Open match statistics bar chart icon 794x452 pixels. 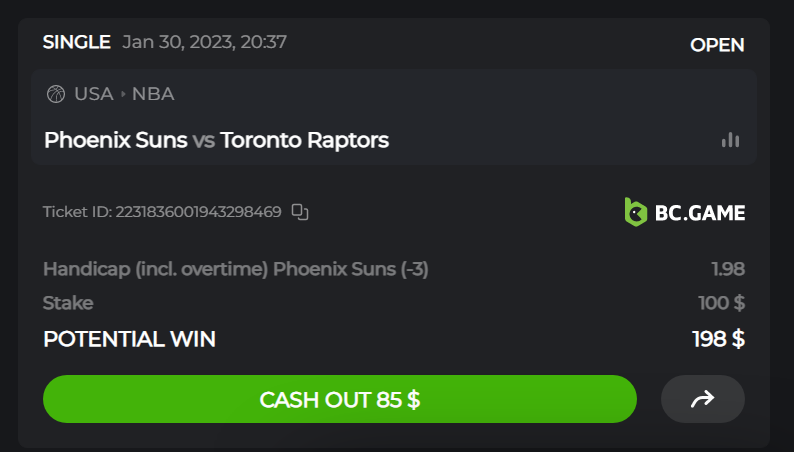[731, 140]
